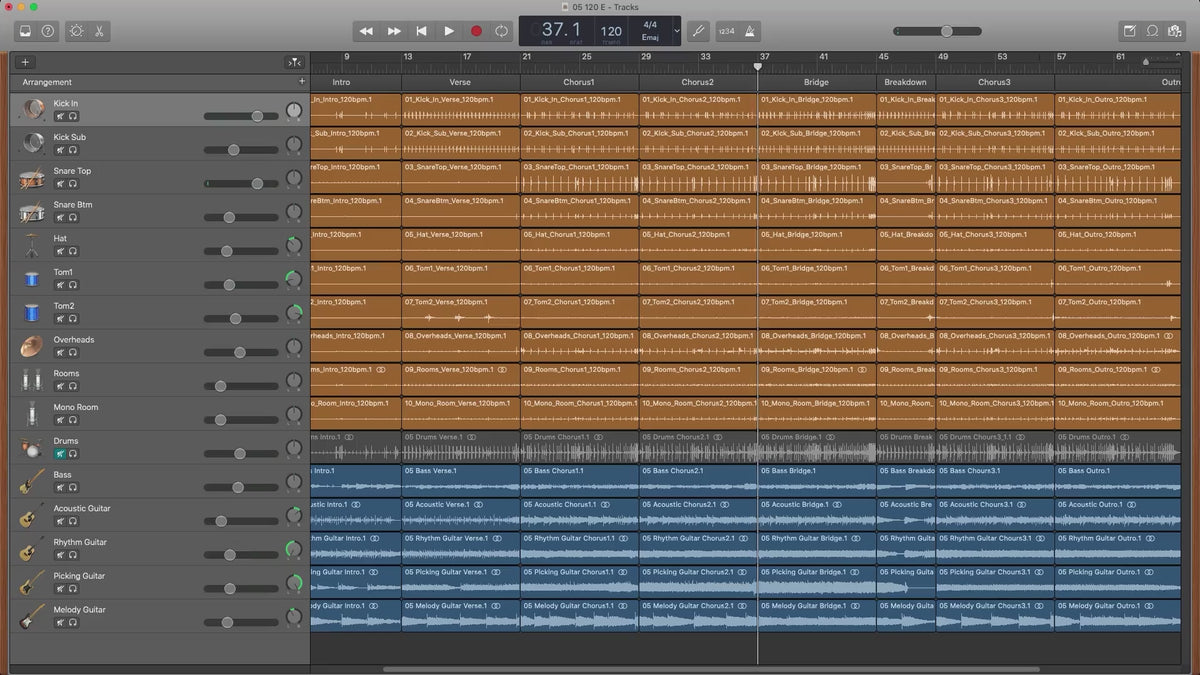
Task: Select the Chorus1 arrangement marker
Action: pyautogui.click(x=578, y=82)
